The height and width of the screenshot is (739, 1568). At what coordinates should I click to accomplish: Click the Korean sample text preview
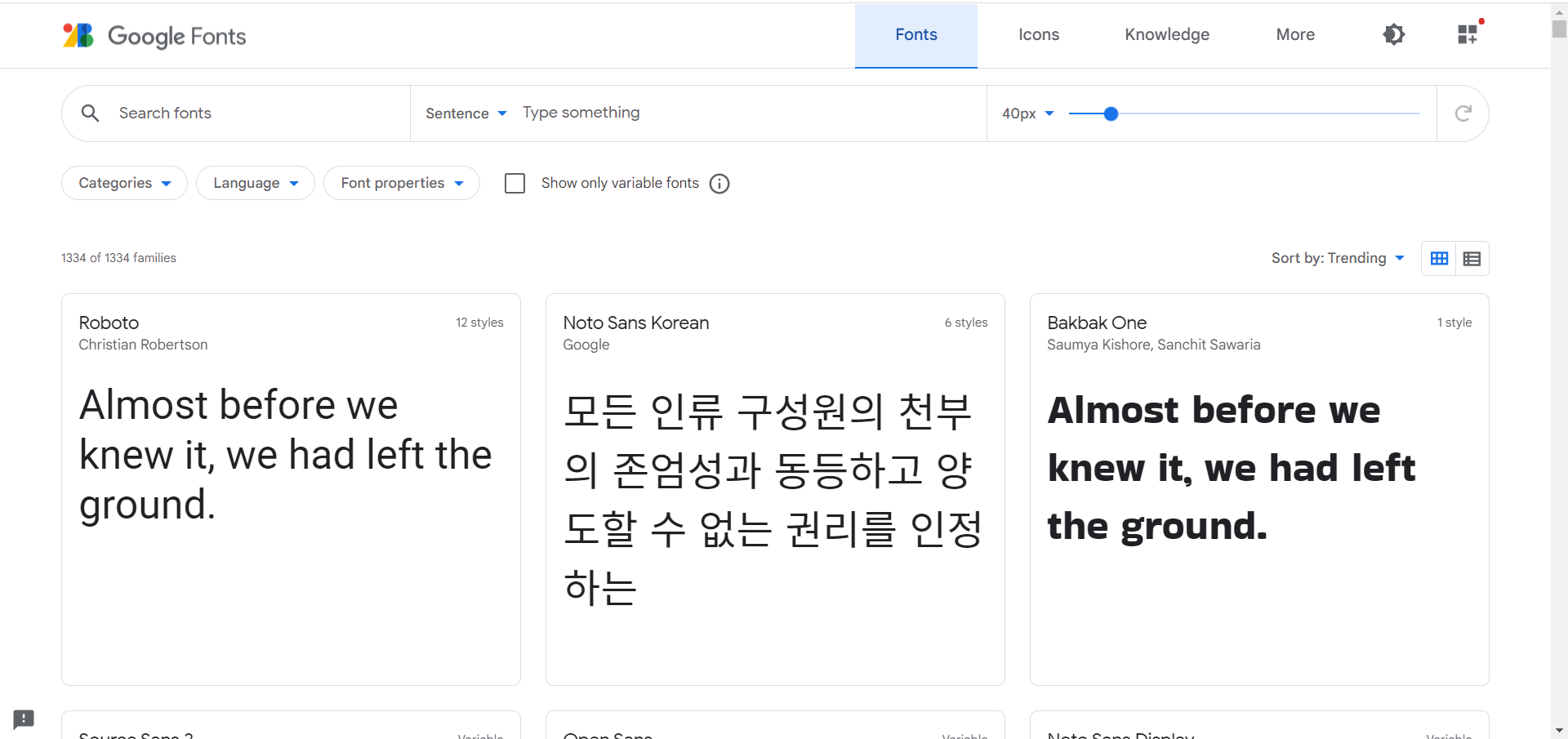(773, 499)
